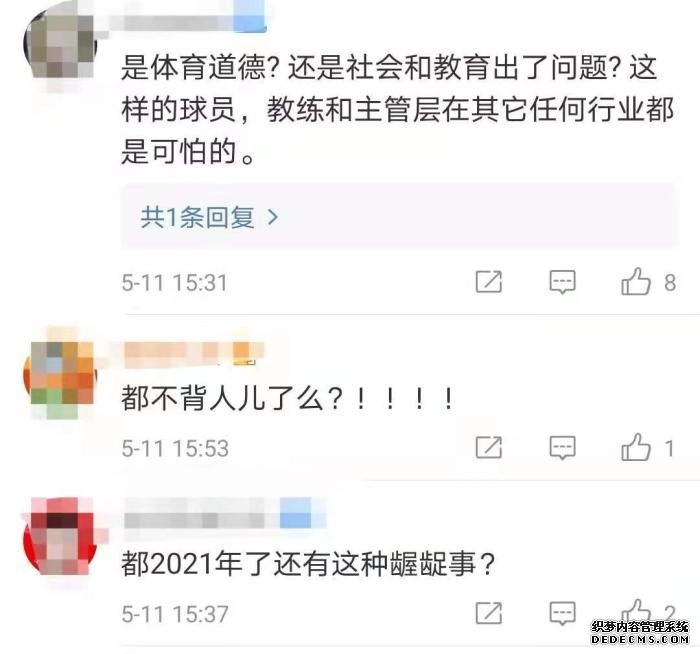
Task: Click the chevron next to 共1条回复
Action: [272, 217]
